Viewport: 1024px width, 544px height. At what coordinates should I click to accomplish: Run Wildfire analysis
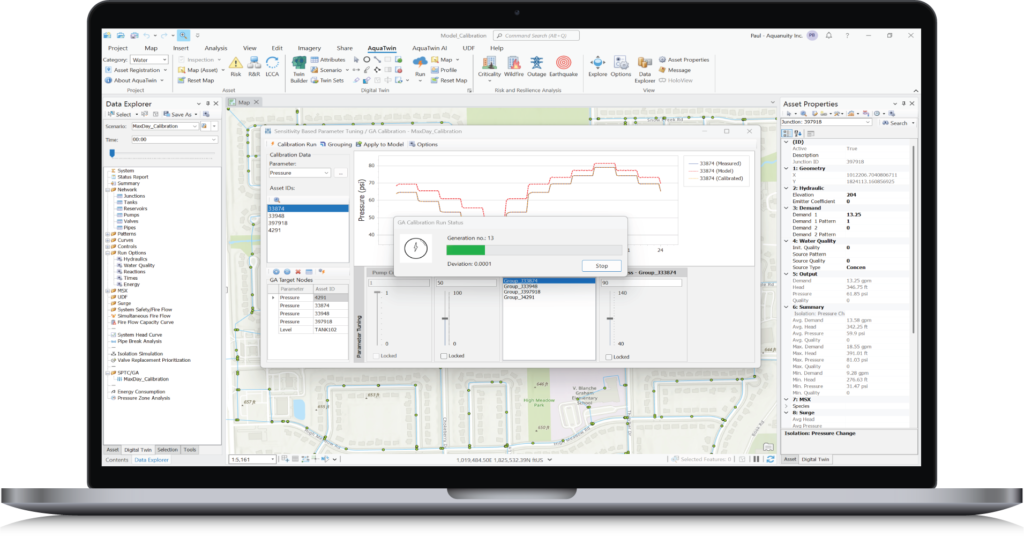[x=514, y=67]
